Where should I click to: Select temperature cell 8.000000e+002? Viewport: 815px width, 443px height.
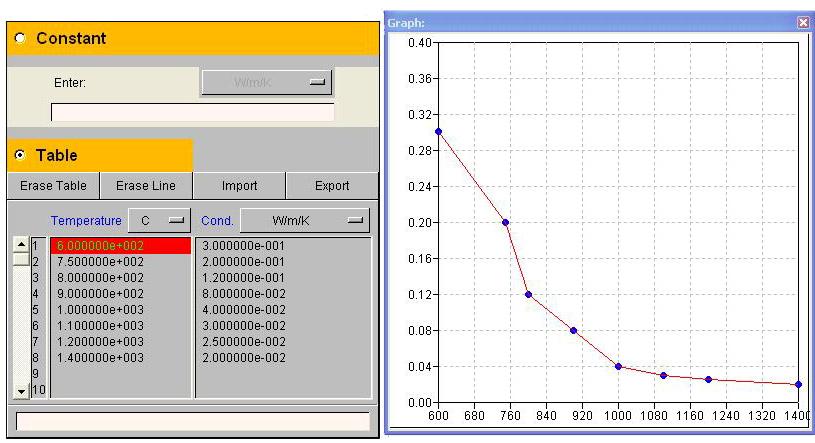point(121,278)
